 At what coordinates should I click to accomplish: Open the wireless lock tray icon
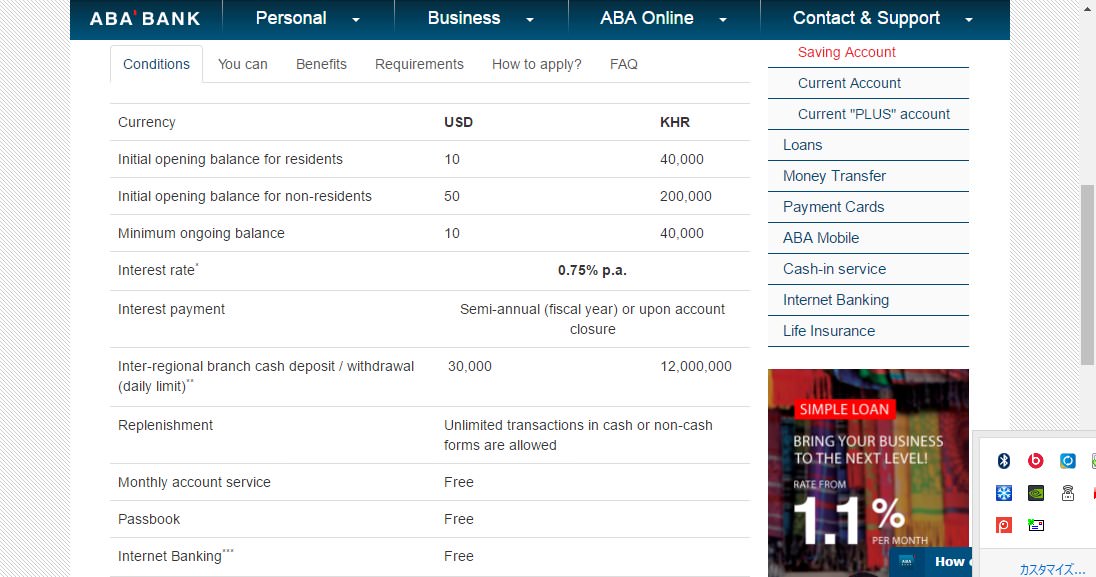1068,493
